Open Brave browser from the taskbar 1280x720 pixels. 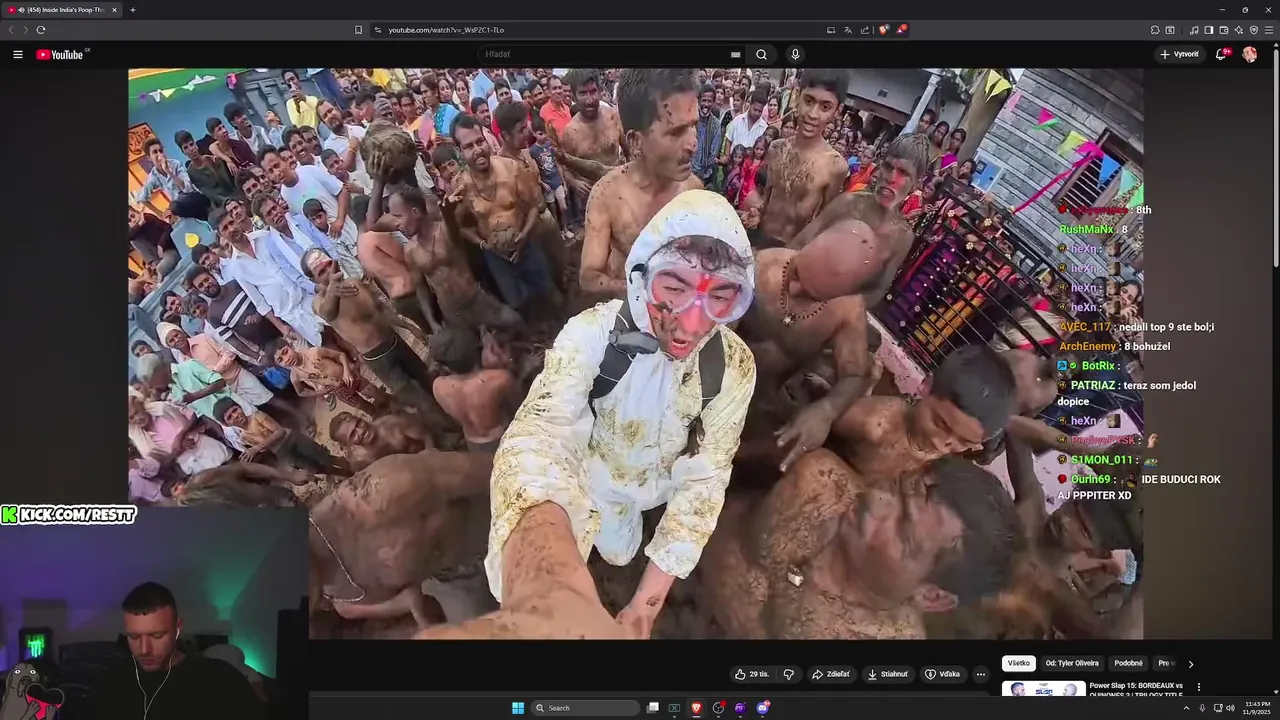(x=696, y=708)
